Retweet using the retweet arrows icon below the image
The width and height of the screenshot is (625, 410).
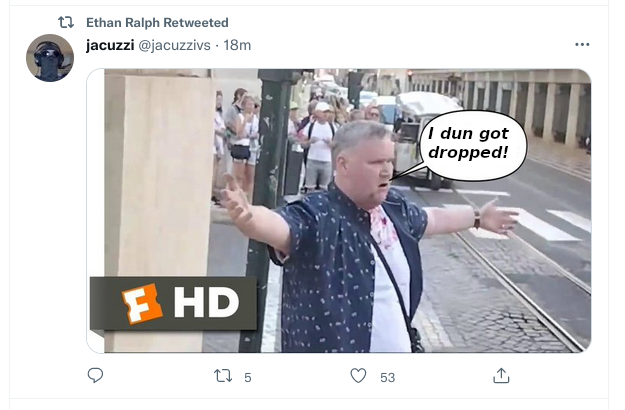click(x=223, y=376)
